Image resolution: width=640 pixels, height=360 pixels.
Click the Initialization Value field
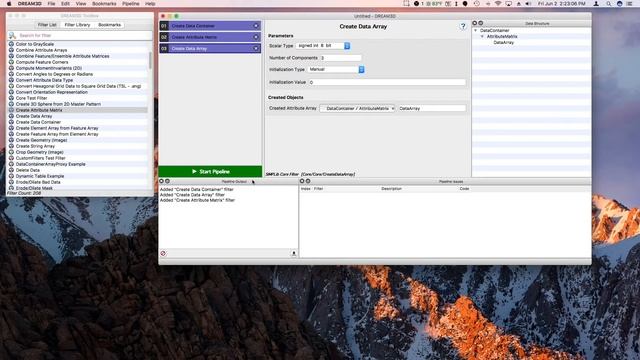coord(387,82)
